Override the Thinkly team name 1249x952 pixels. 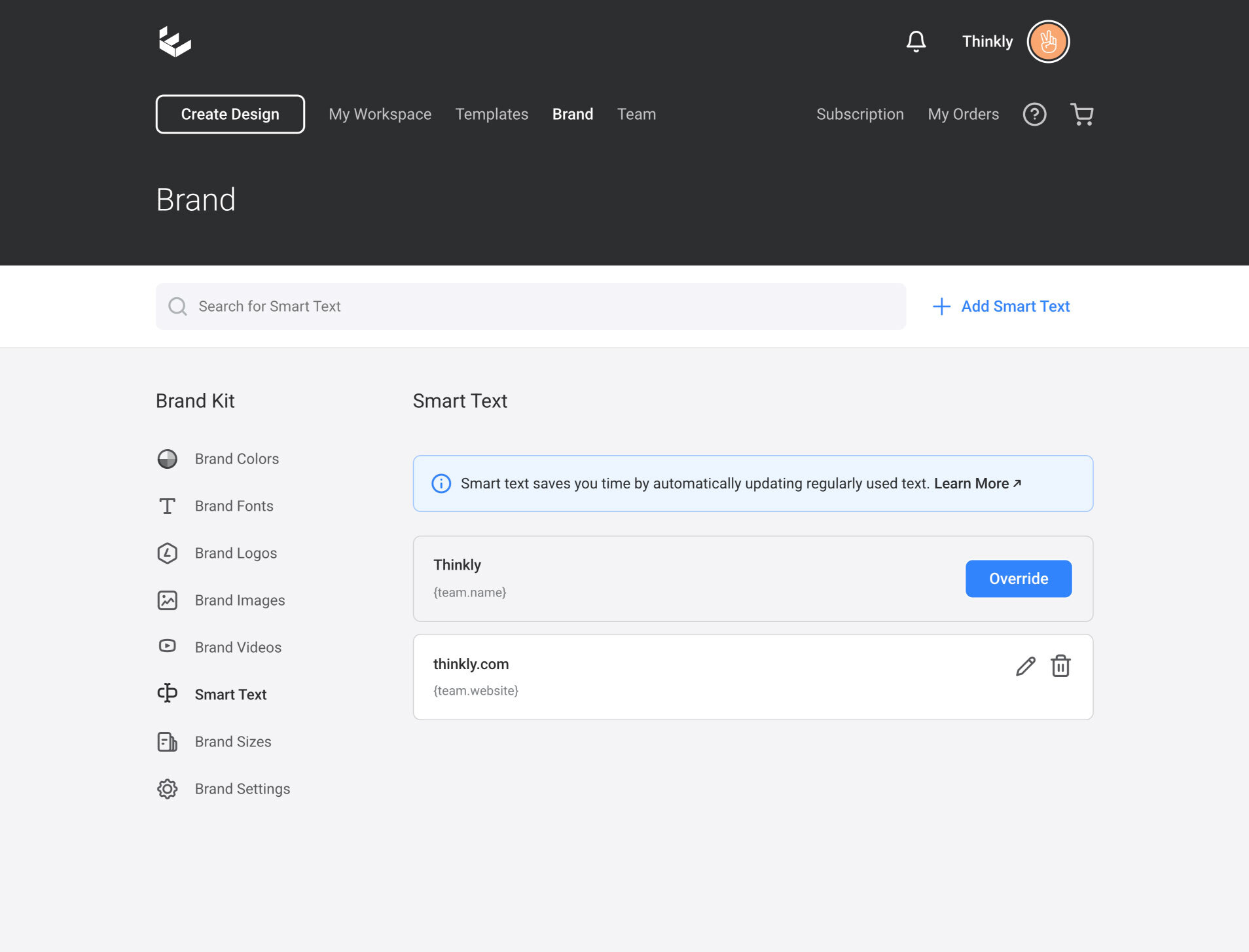(x=1019, y=579)
